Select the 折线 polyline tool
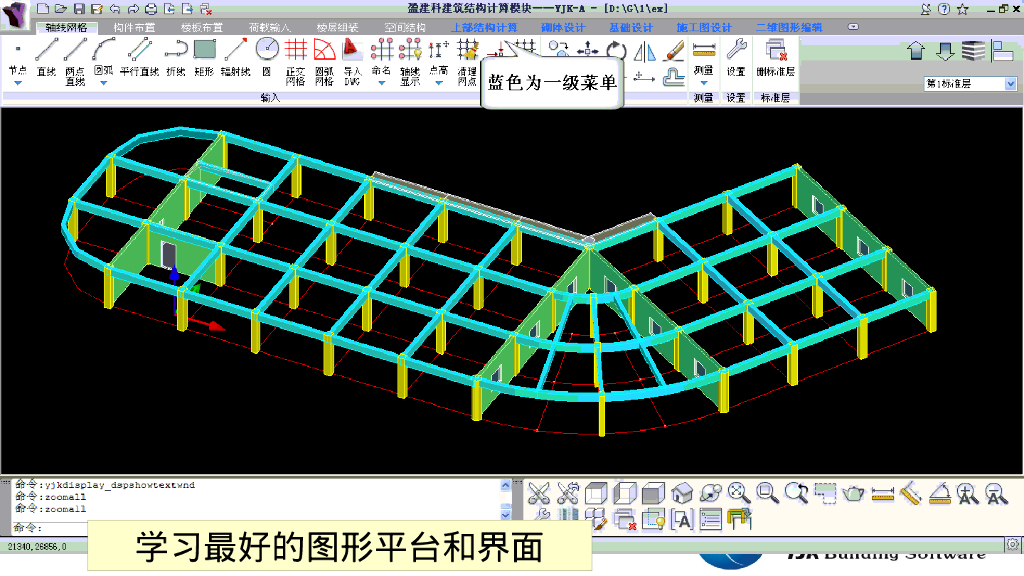Image resolution: width=1024 pixels, height=576 pixels. (175, 50)
